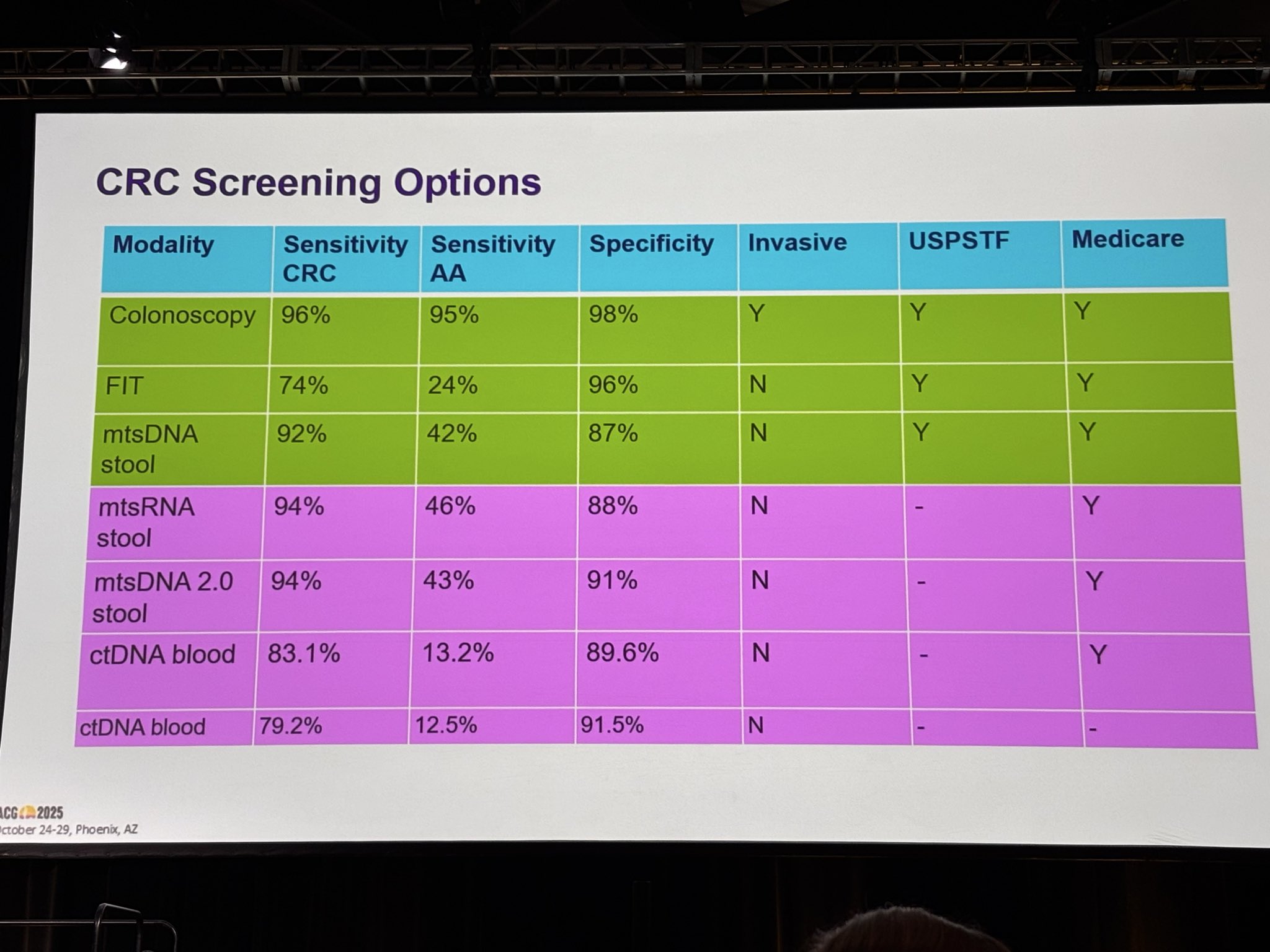
Task: Click the 79.2% sensitivity CRC cell
Action: pyautogui.click(x=291, y=725)
